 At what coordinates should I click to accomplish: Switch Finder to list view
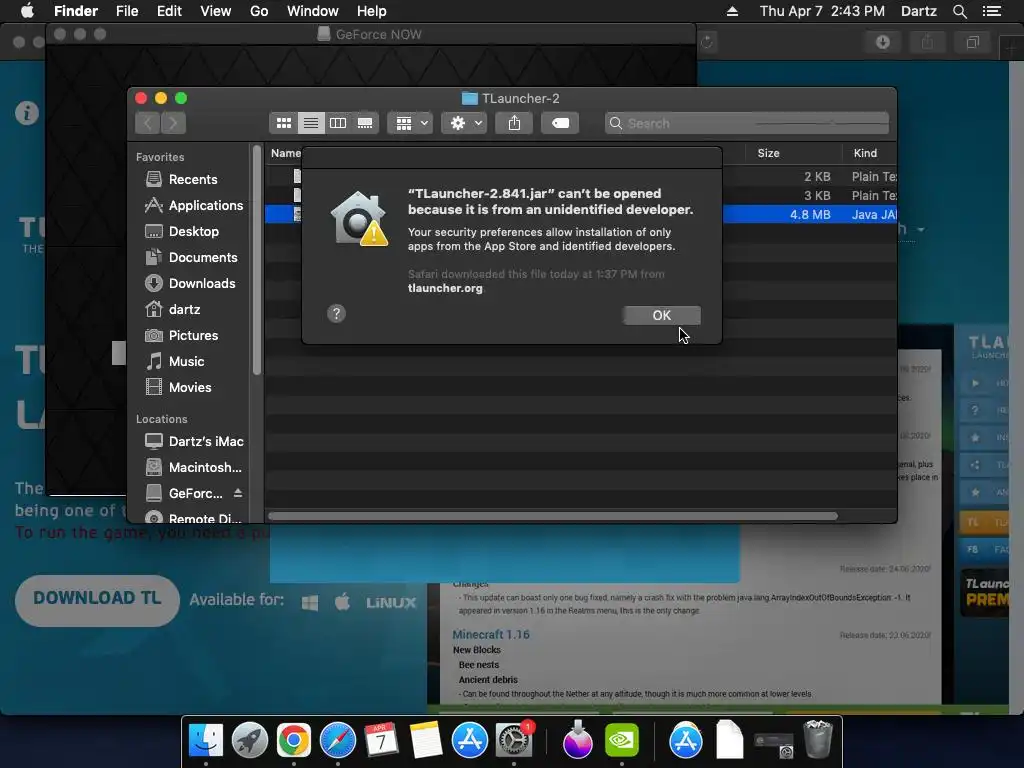pos(311,123)
